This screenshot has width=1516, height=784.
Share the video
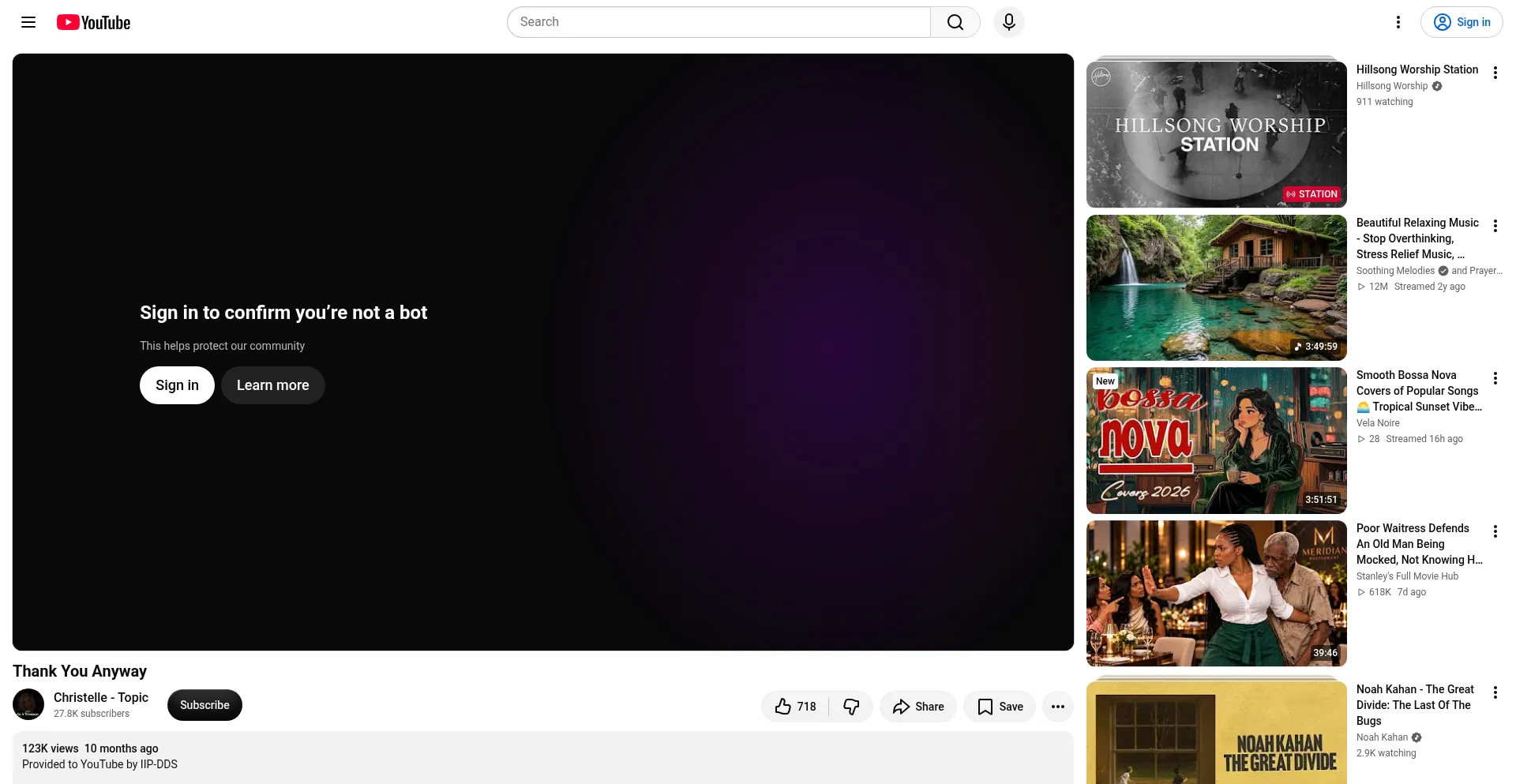point(918,707)
